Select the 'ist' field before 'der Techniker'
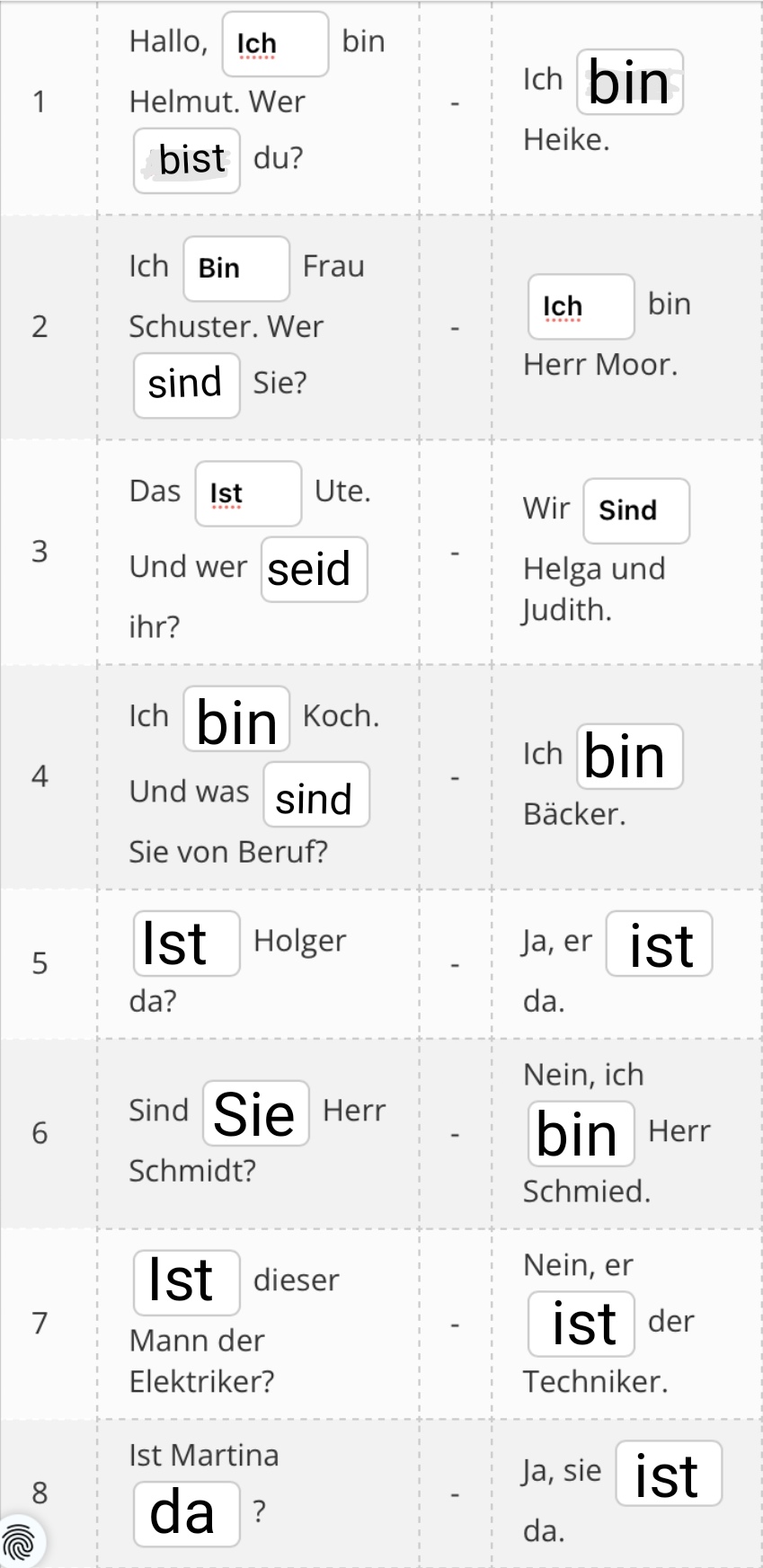The image size is (763, 1568). (581, 1324)
